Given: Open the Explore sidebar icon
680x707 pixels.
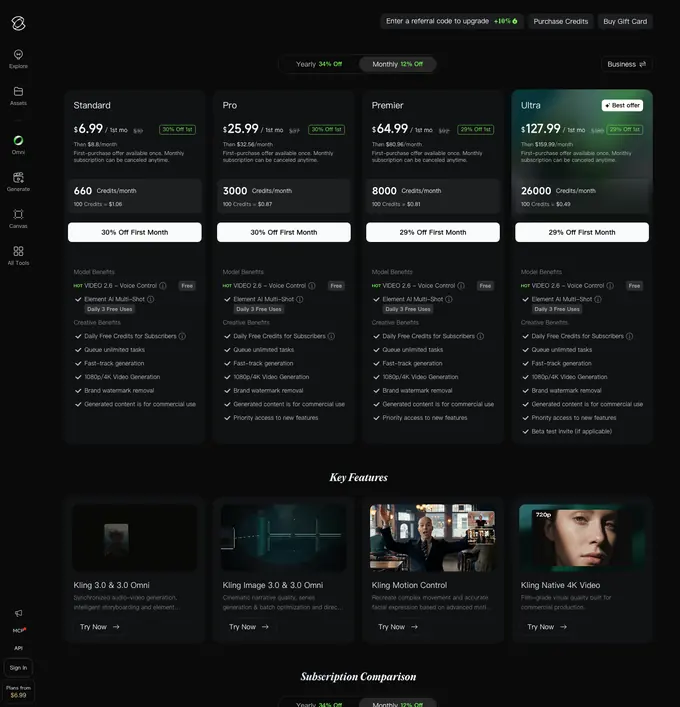Looking at the screenshot, I should click(x=18, y=55).
